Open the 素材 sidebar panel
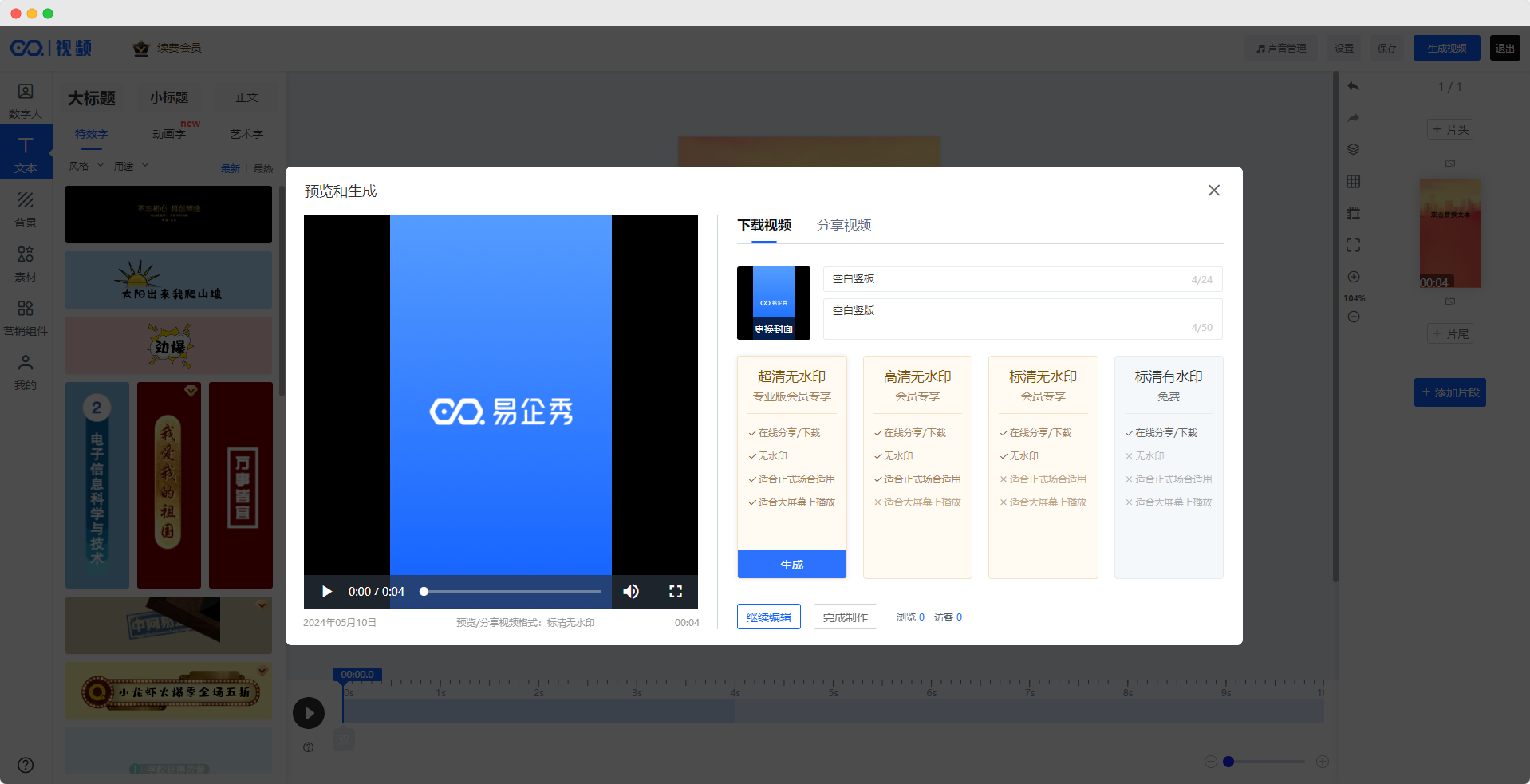Screen dimensions: 1530x784 coord(26,264)
